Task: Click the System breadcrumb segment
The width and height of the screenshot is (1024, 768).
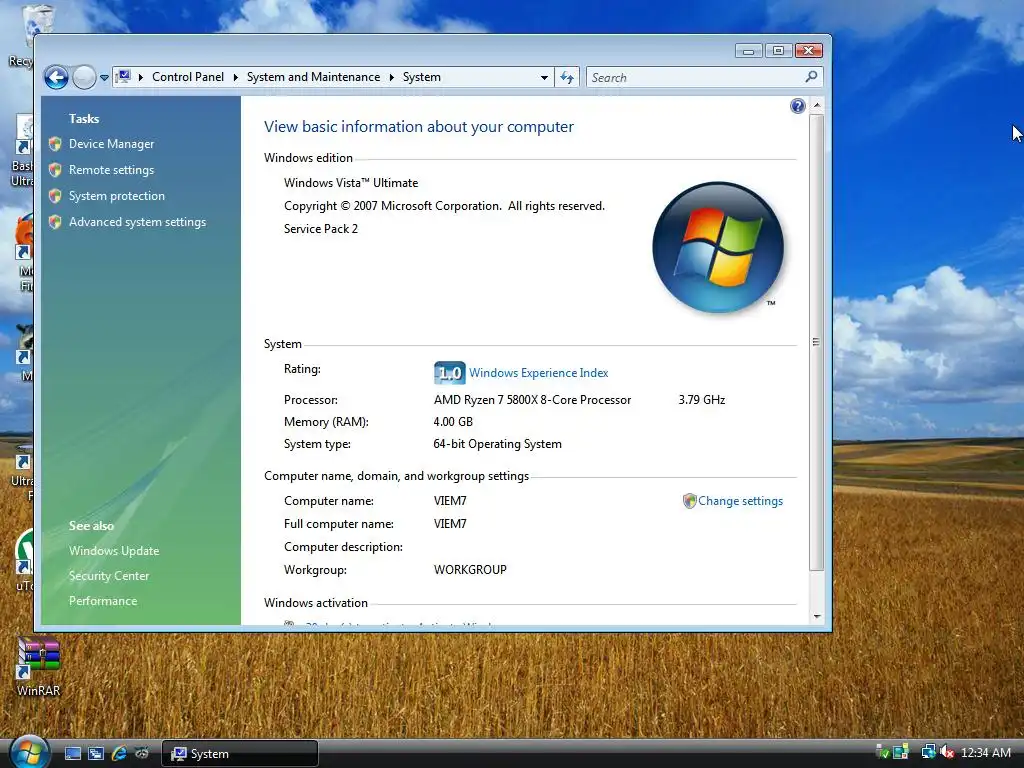Action: point(421,77)
